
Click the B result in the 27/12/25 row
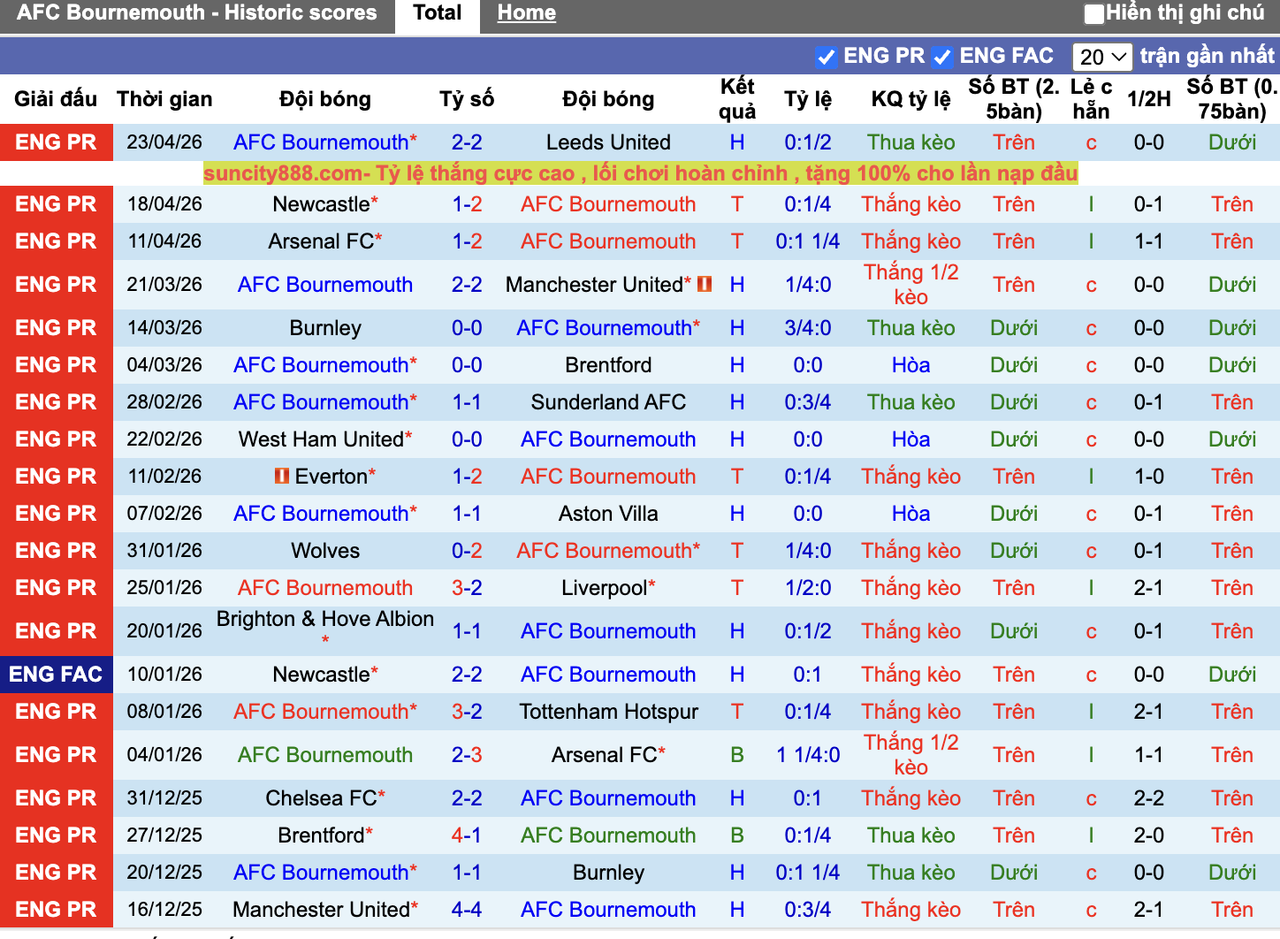tap(737, 835)
